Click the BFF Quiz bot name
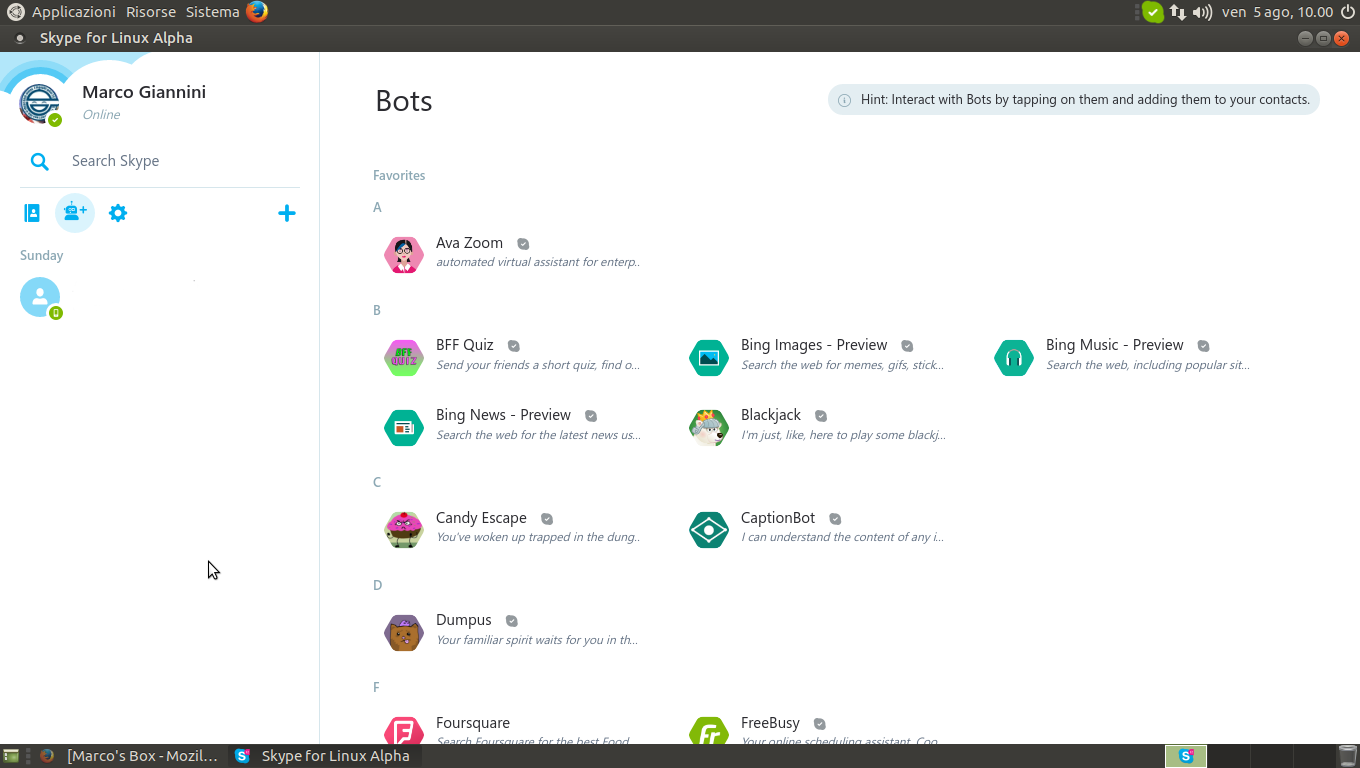 click(x=465, y=345)
